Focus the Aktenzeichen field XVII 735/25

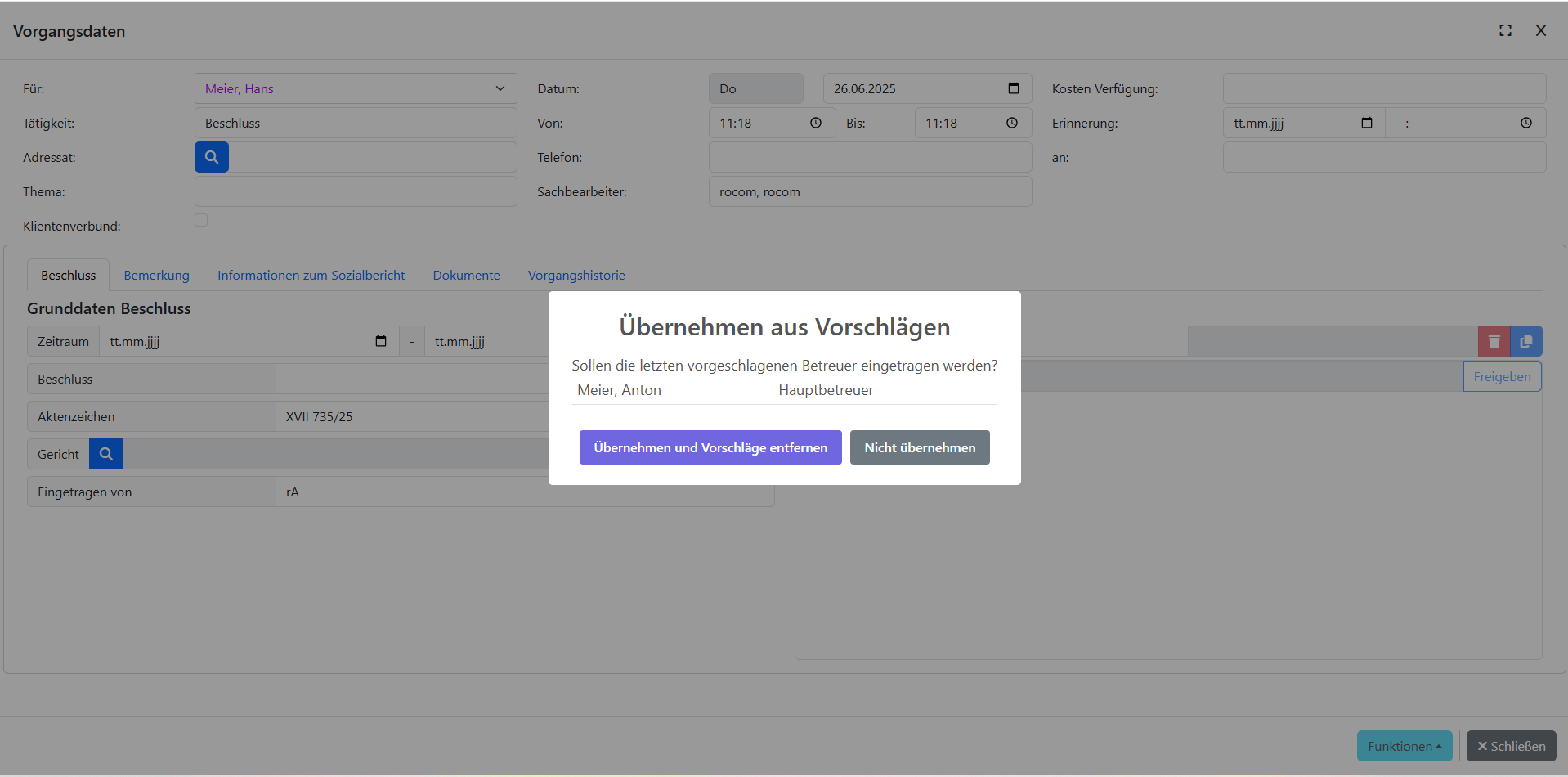click(x=412, y=416)
